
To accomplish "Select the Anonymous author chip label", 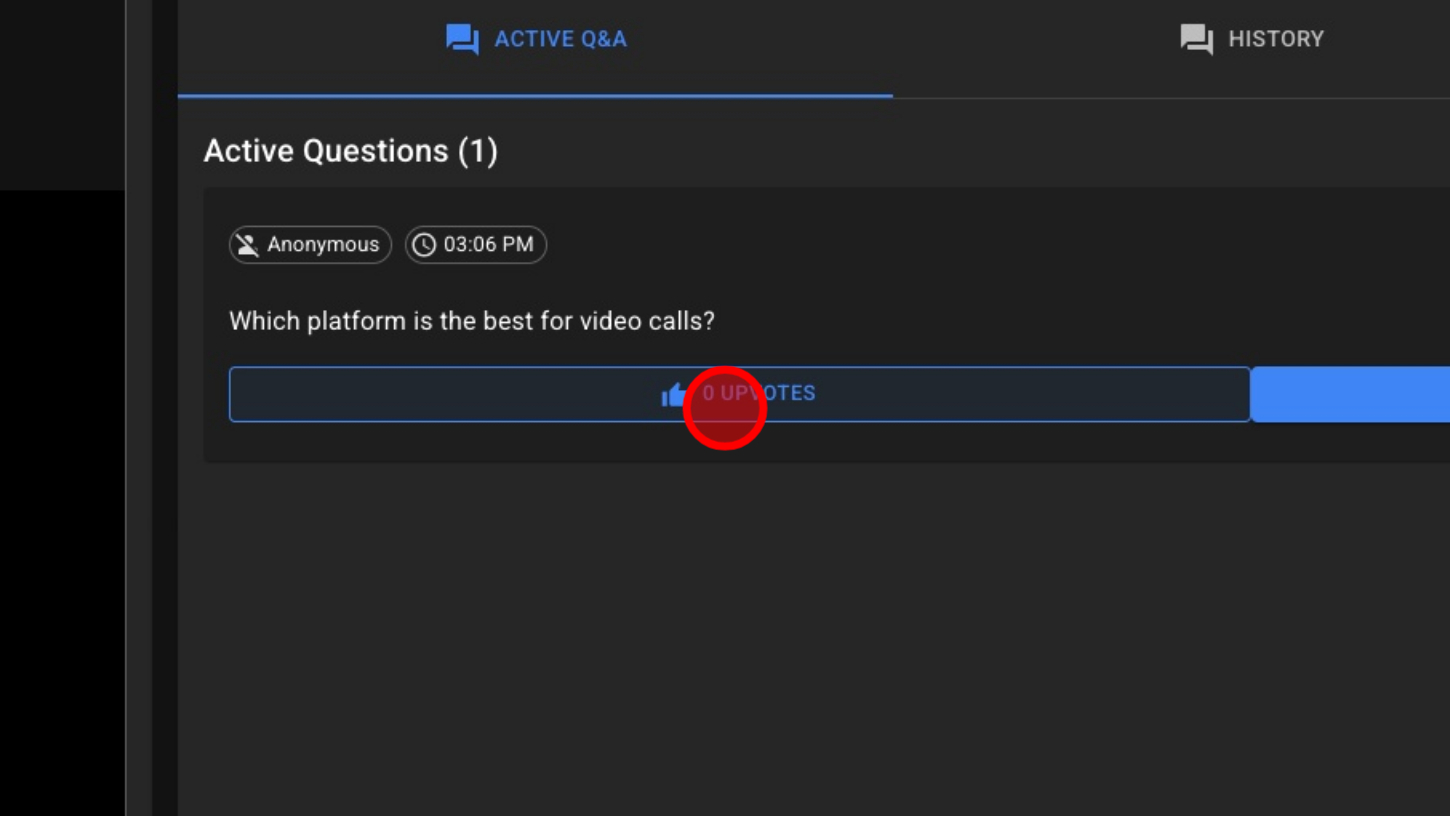I will (323, 245).
